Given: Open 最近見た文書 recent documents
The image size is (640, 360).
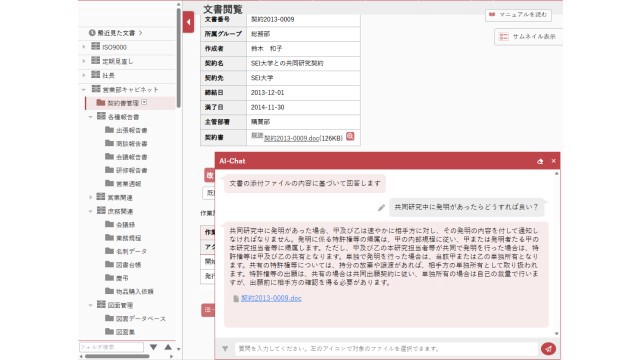Looking at the screenshot, I should point(116,33).
